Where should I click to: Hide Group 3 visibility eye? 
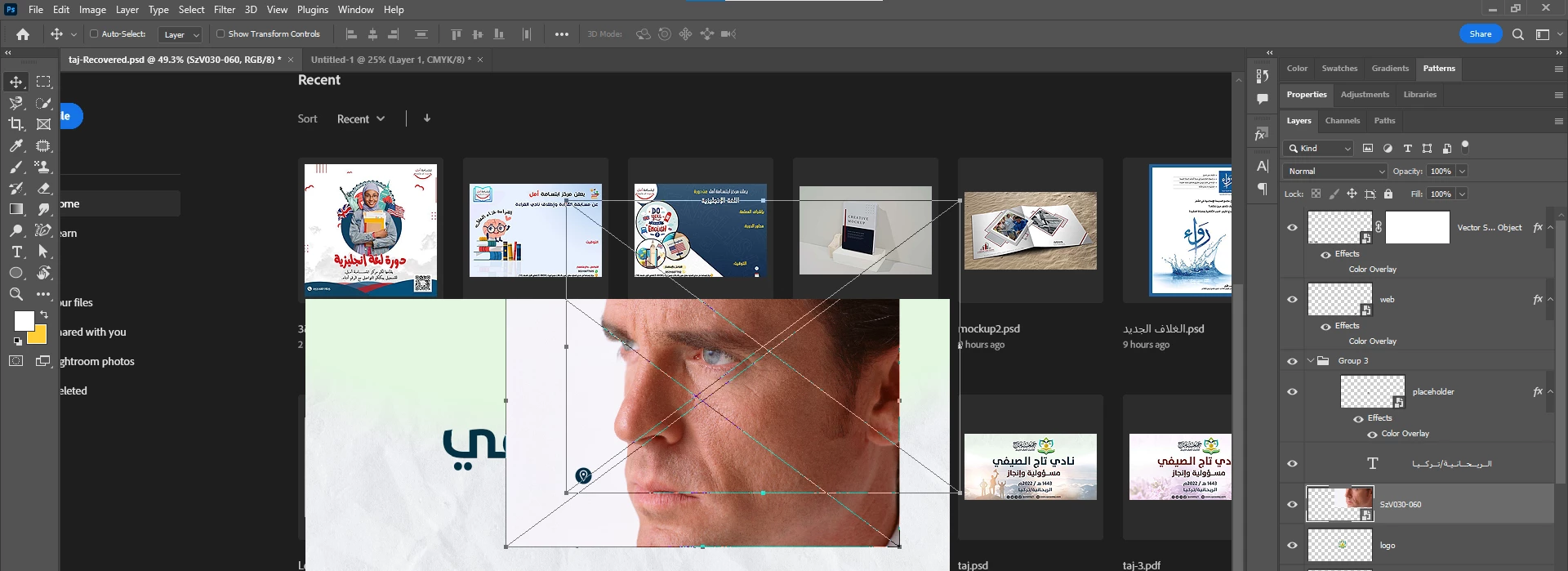[x=1292, y=361]
